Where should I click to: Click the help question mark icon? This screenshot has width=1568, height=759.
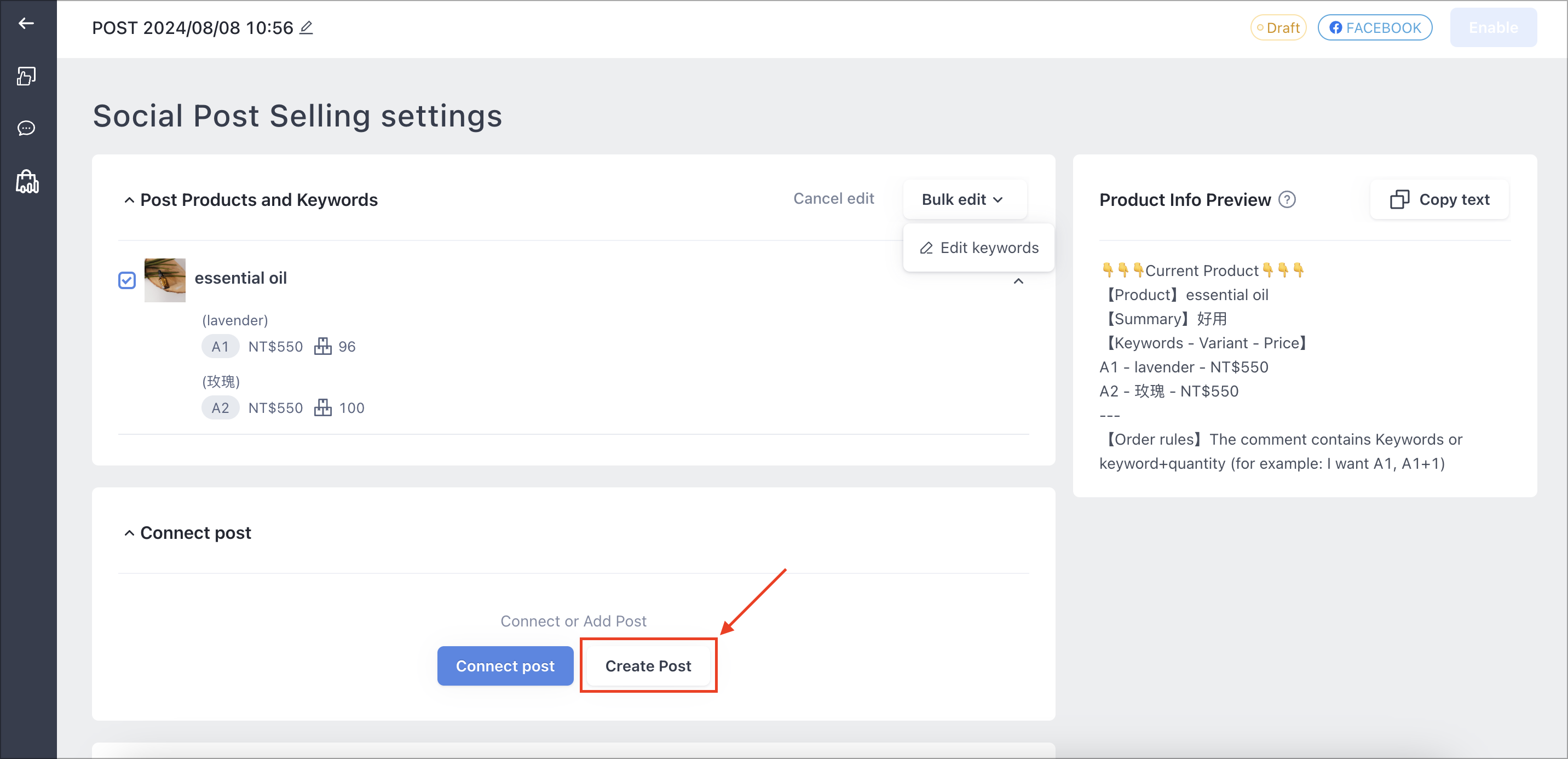point(1287,200)
